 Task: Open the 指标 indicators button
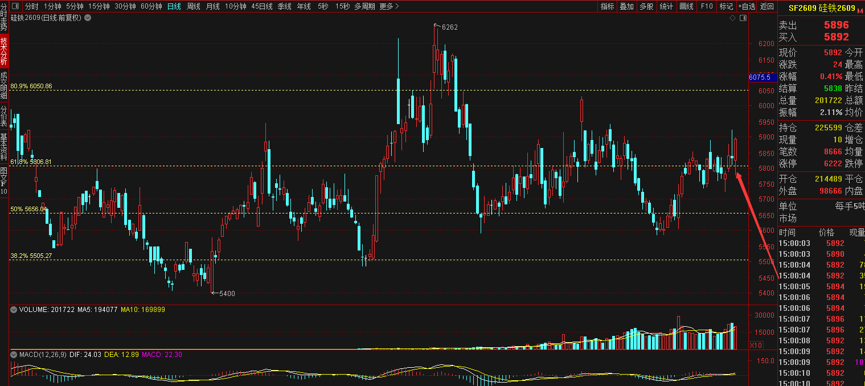607,7
